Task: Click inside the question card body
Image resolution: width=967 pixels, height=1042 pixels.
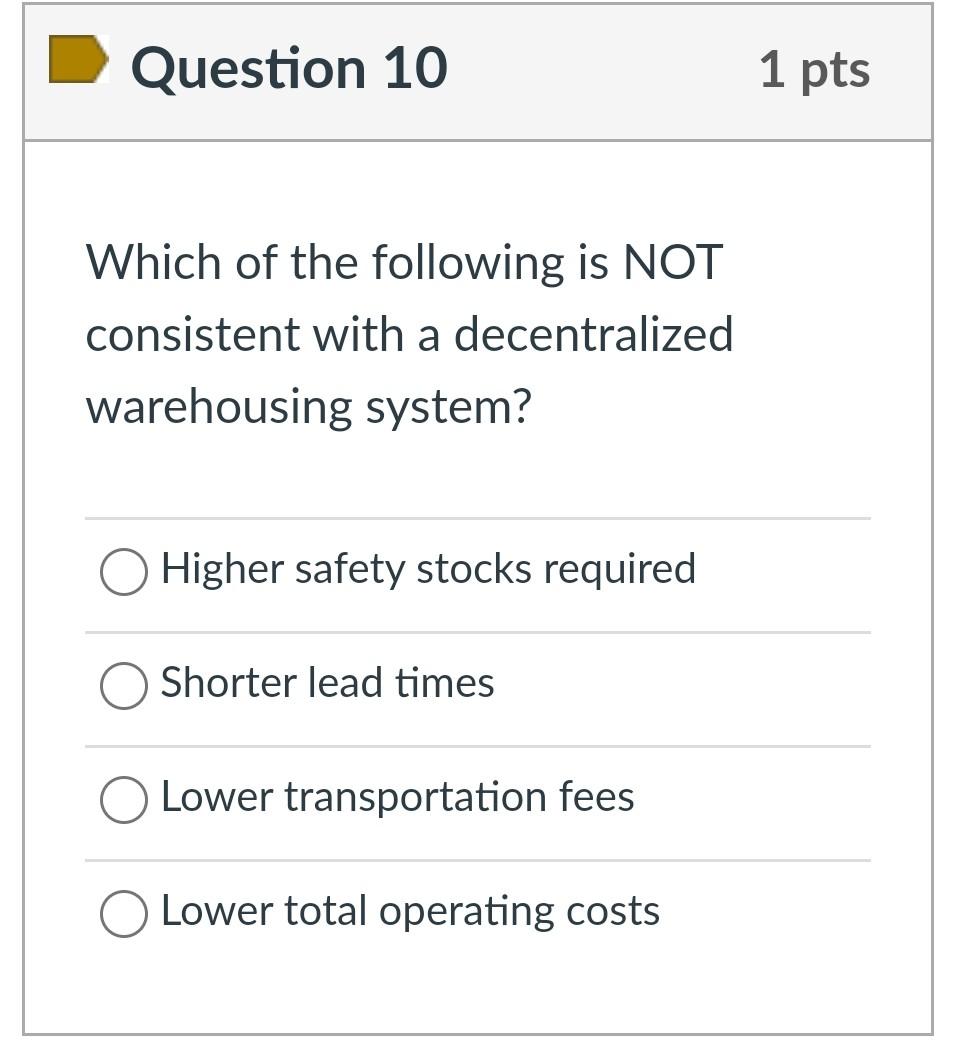Action: coord(480,470)
